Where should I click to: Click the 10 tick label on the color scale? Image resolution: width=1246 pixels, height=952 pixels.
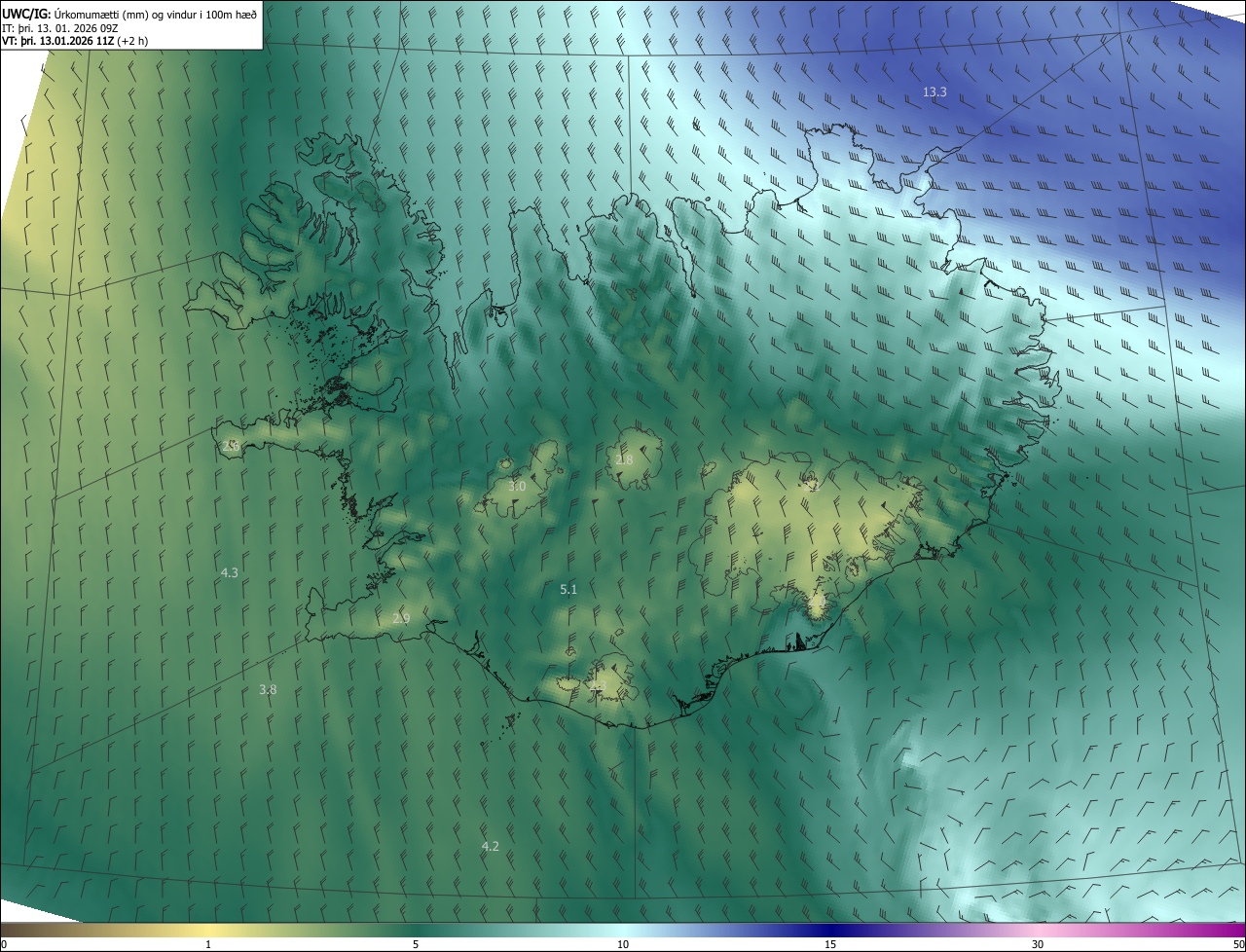tap(623, 944)
